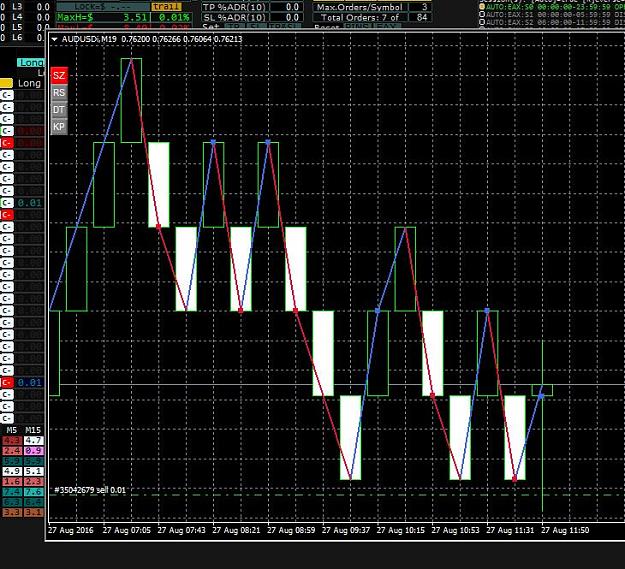Click the cyan Long label

31,63
